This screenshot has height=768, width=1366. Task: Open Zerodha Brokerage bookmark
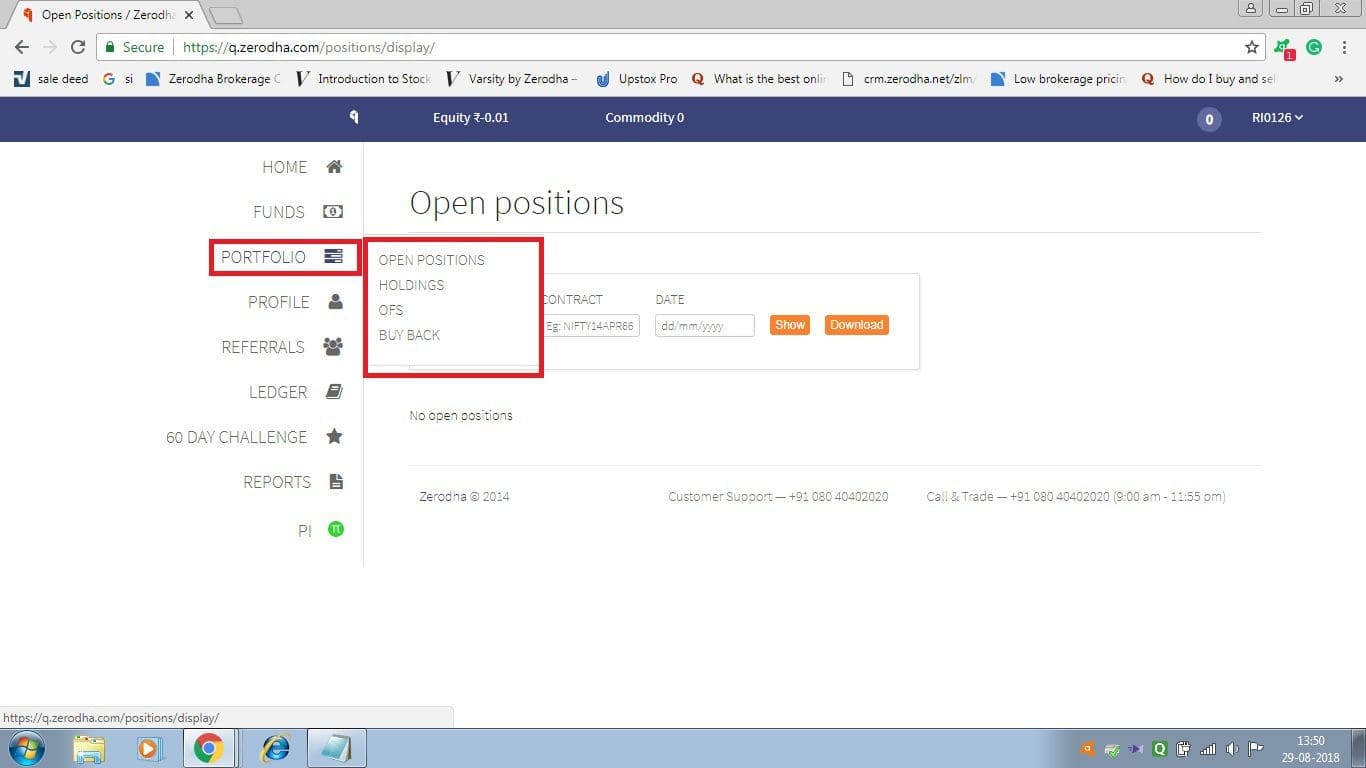[213, 79]
